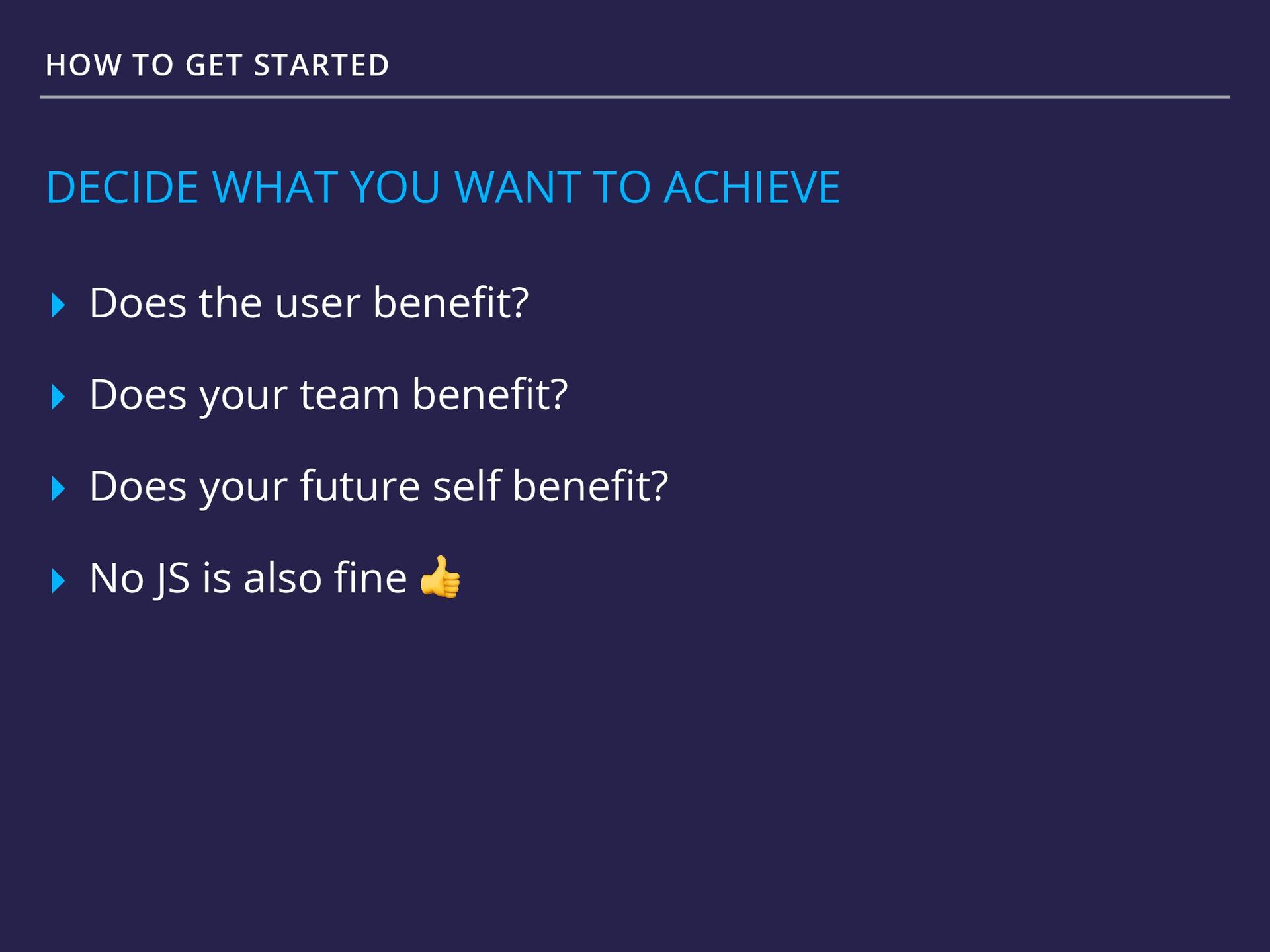Select the 'DECIDE WHAT YOU WANT TO ACHIEVE' title
Screen dimensions: 1270x952
tap(443, 187)
